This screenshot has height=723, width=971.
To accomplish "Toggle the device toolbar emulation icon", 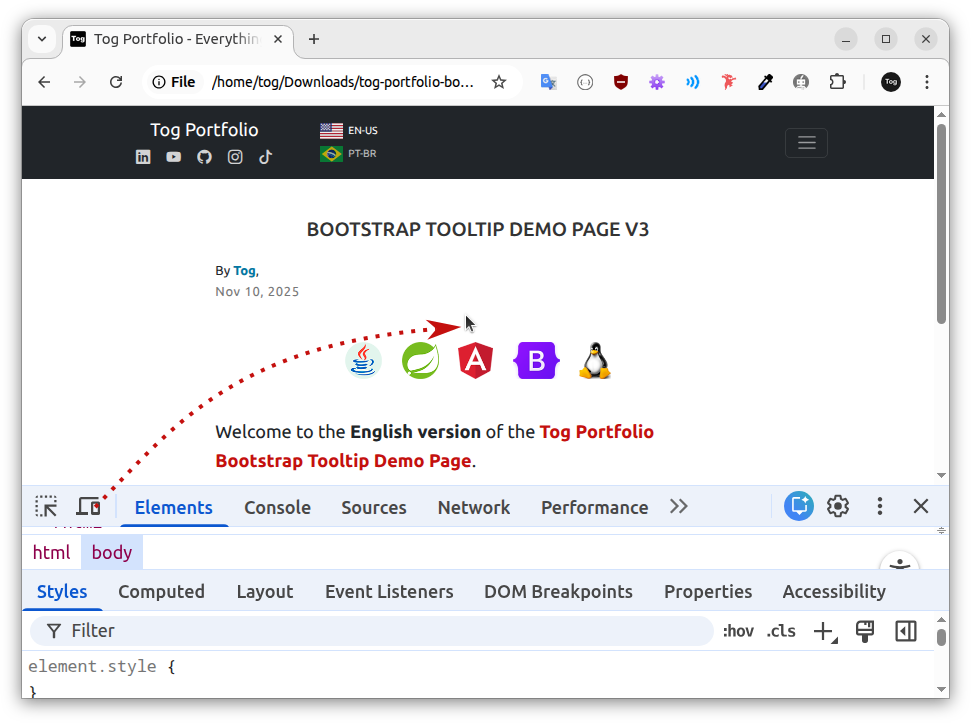I will tap(89, 507).
